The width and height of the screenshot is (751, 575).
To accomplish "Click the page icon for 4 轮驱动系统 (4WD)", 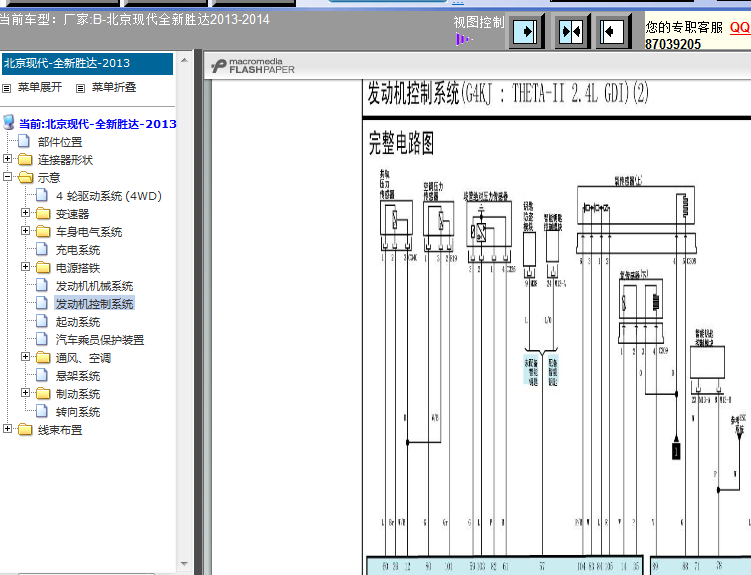I will click(x=42, y=195).
